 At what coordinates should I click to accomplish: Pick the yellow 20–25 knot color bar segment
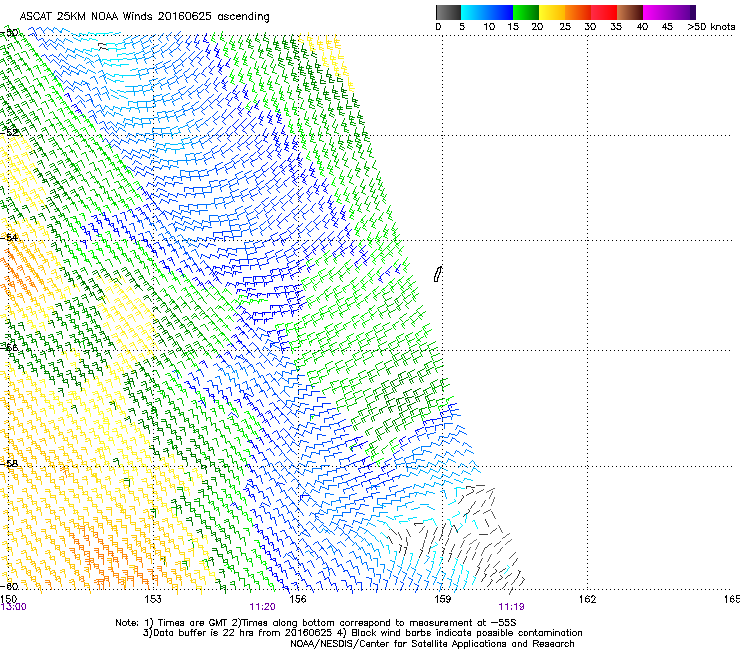[552, 12]
